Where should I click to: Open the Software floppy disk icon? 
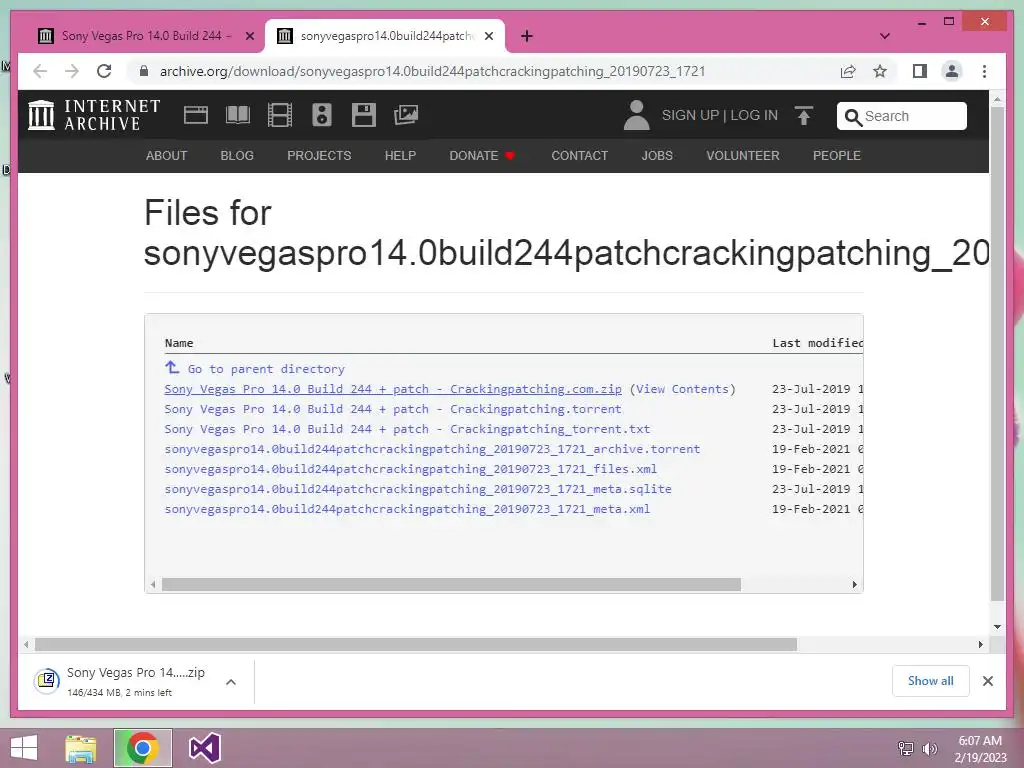[364, 115]
